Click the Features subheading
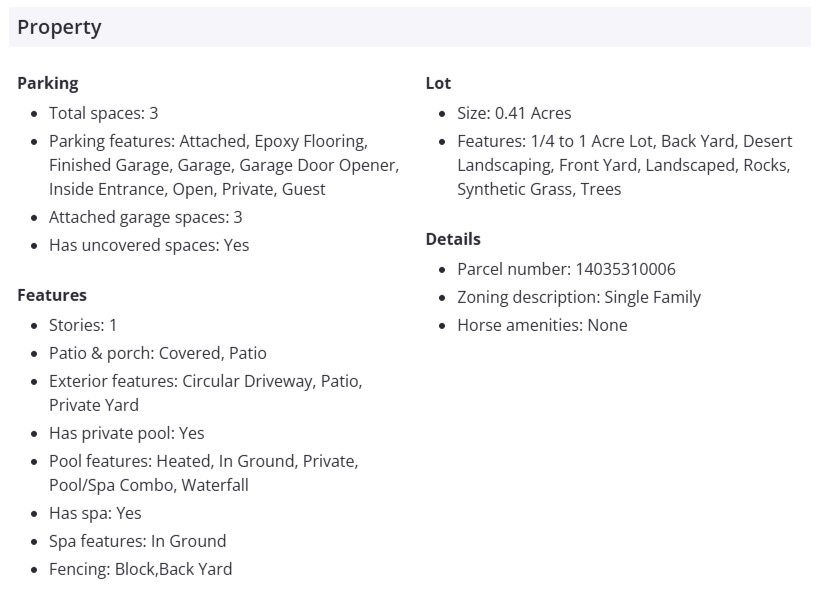Image resolution: width=828 pixels, height=601 pixels. click(x=52, y=295)
